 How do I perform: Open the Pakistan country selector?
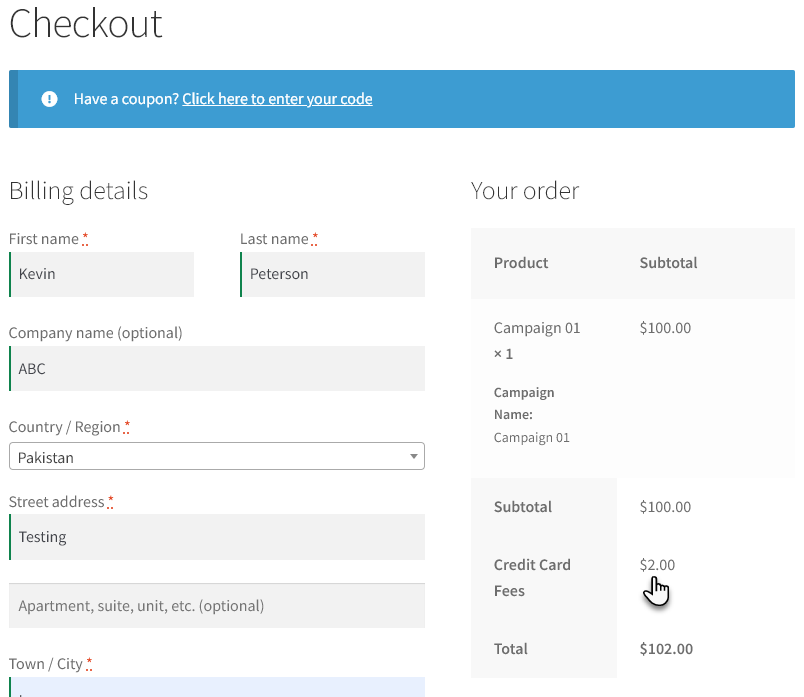(x=217, y=456)
